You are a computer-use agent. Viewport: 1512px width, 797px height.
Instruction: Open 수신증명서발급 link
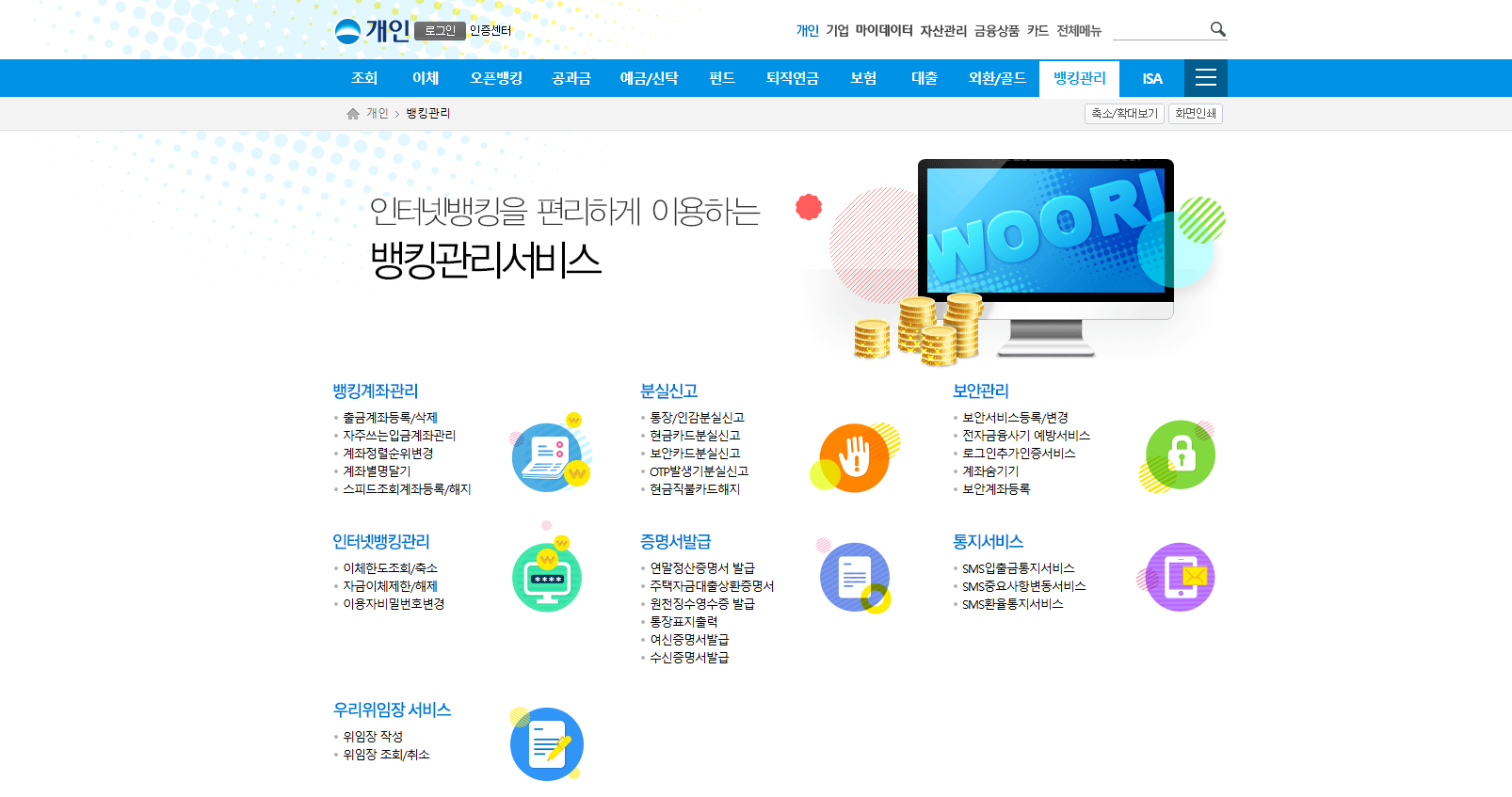[x=689, y=658]
